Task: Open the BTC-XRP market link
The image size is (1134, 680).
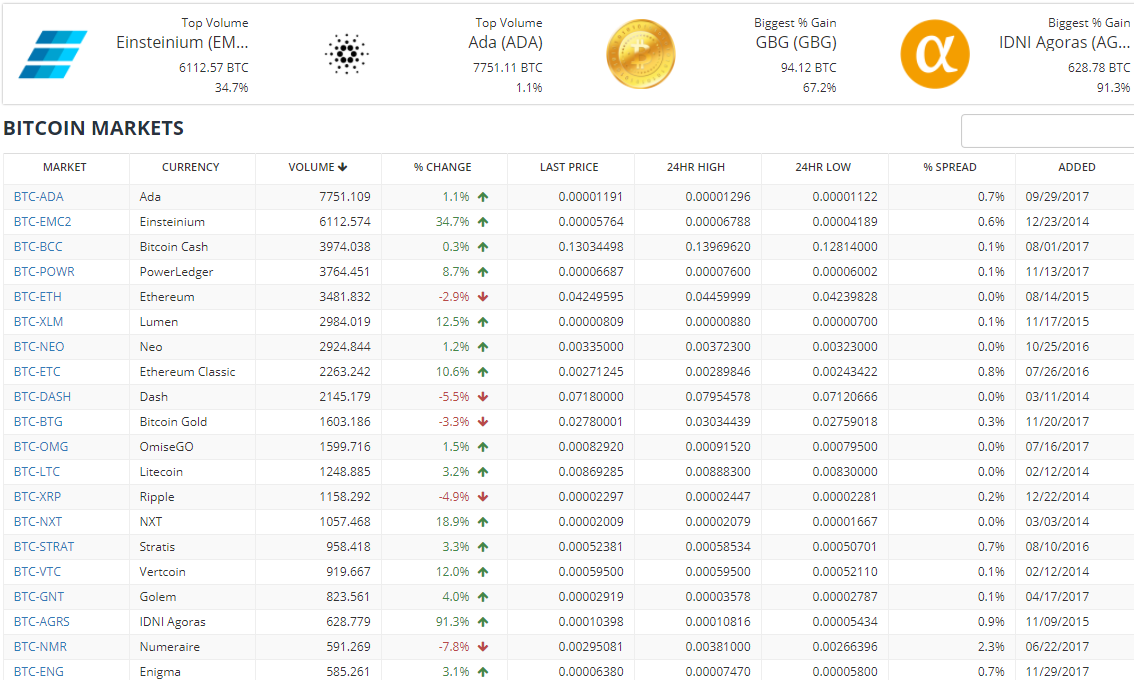Action: 38,496
